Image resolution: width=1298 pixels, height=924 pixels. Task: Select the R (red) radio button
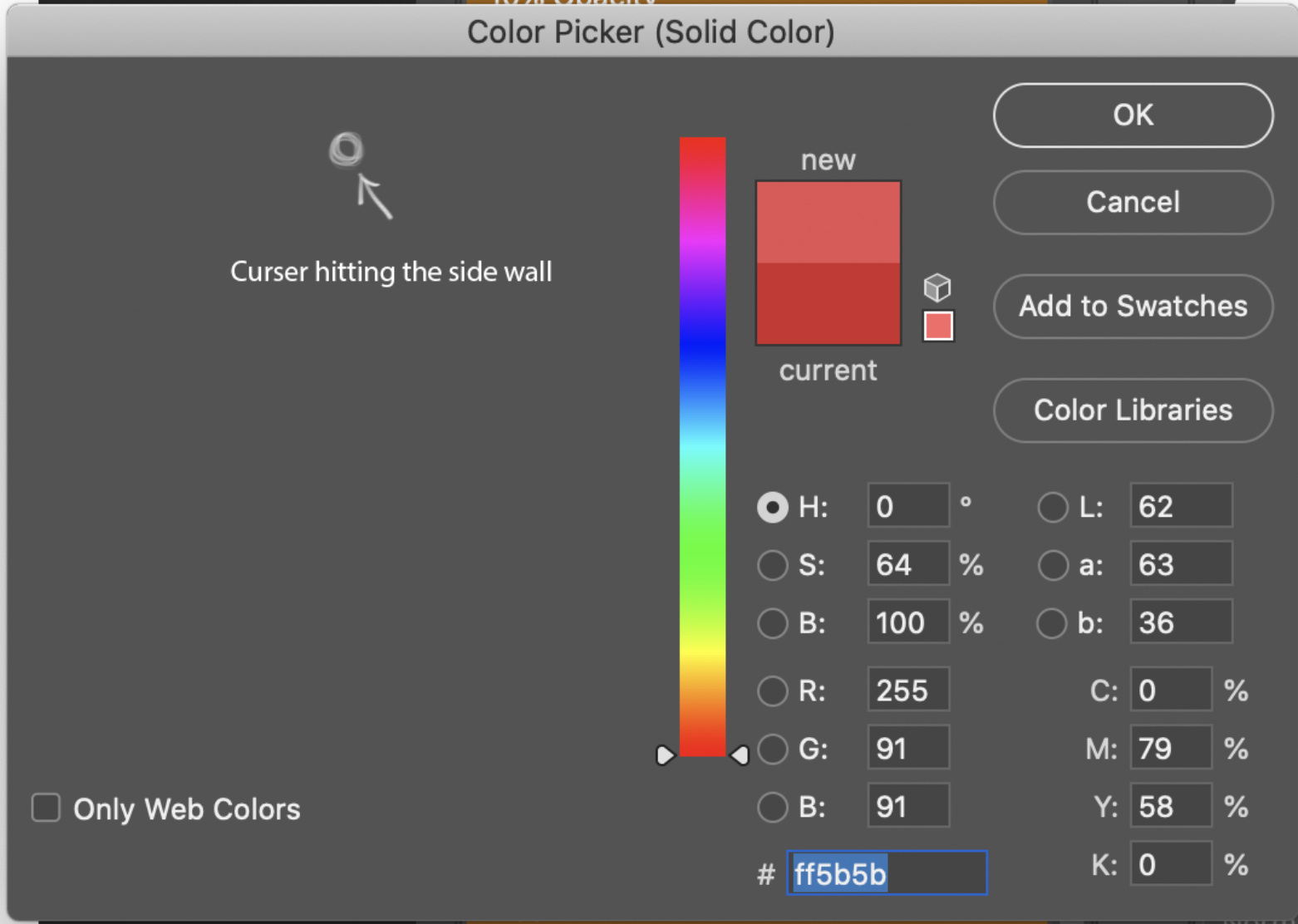(772, 691)
